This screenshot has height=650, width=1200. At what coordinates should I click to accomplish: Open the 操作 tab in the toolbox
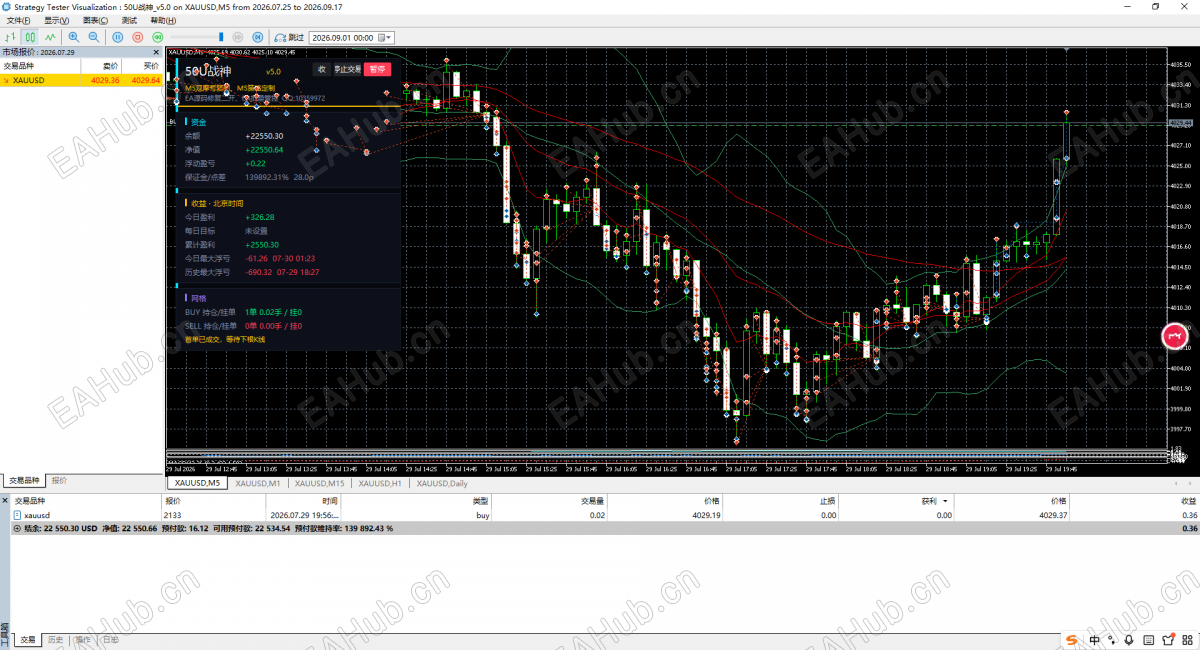(82, 640)
